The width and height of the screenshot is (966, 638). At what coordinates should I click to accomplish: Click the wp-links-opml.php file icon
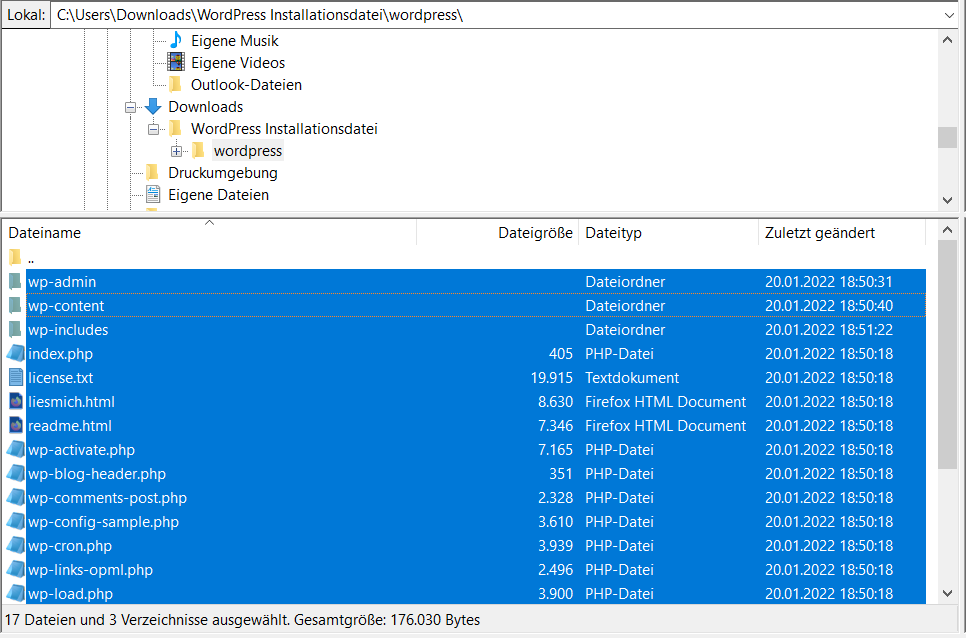(x=15, y=570)
